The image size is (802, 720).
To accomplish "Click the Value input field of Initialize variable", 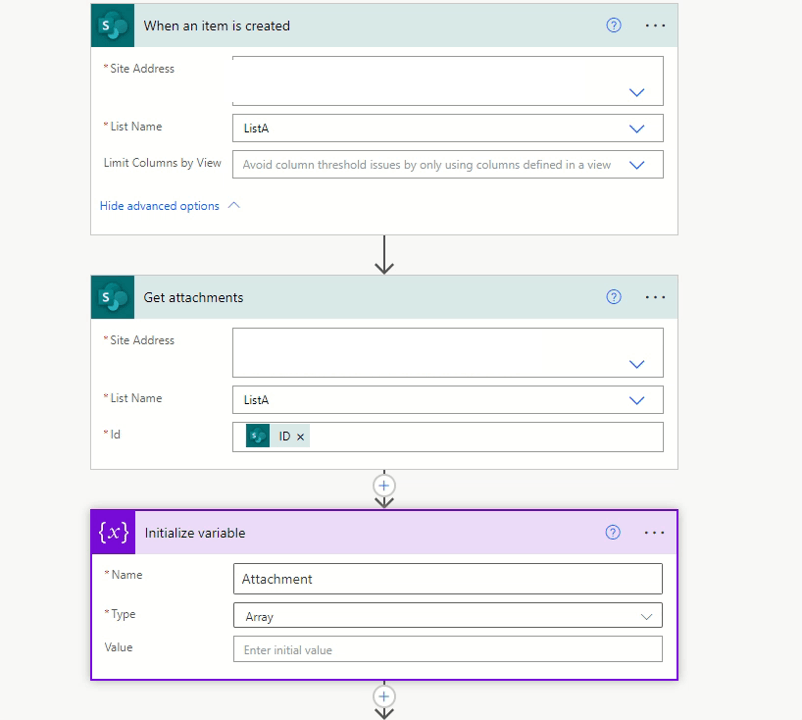I will 447,649.
